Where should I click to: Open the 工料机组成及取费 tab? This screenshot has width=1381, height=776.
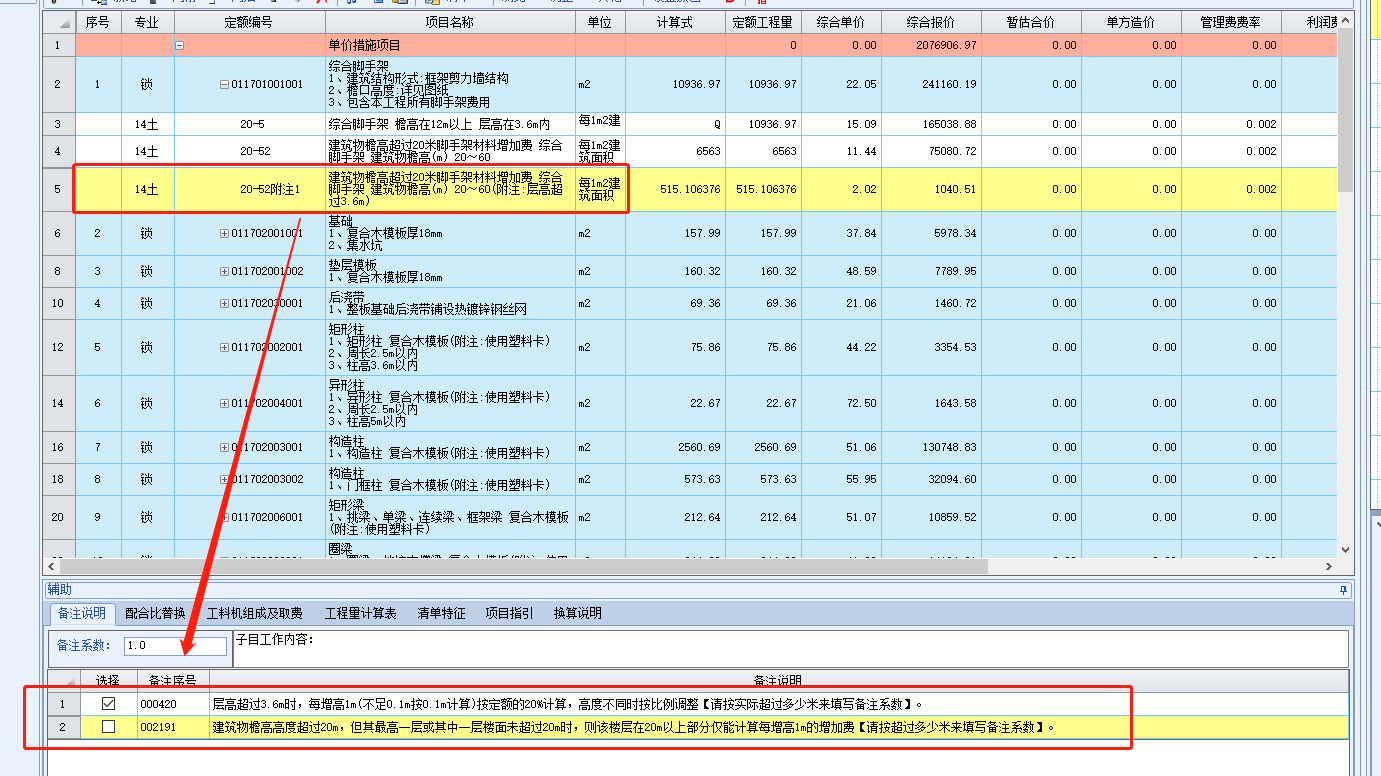tap(255, 613)
